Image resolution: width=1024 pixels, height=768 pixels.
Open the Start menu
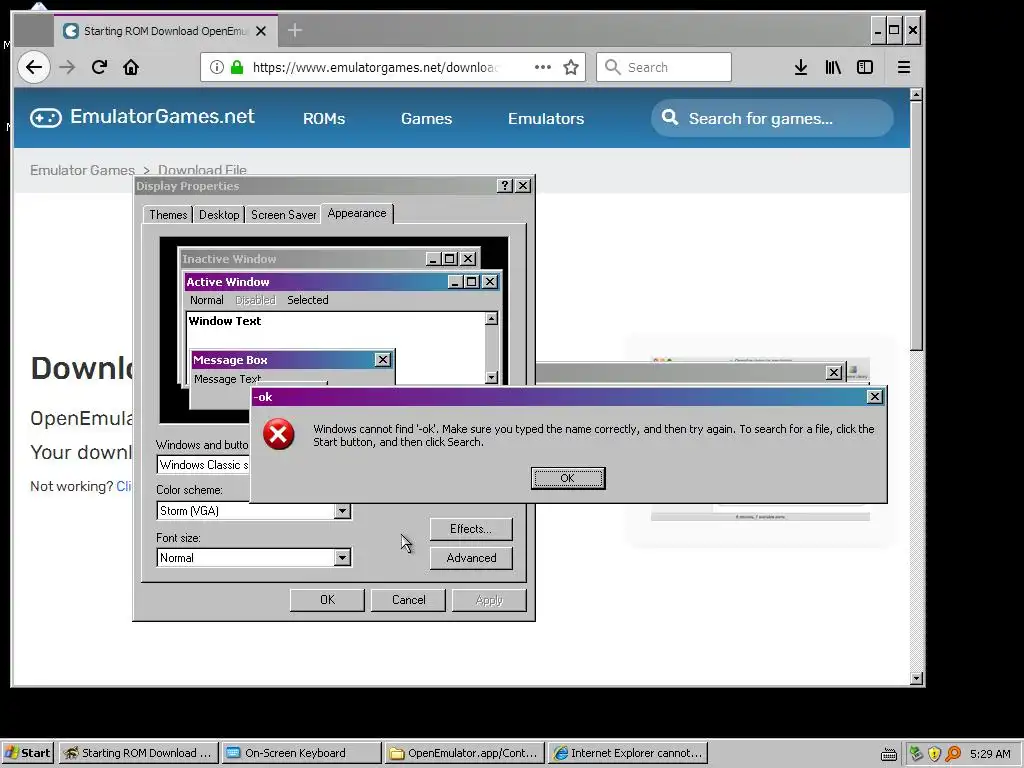coord(27,753)
